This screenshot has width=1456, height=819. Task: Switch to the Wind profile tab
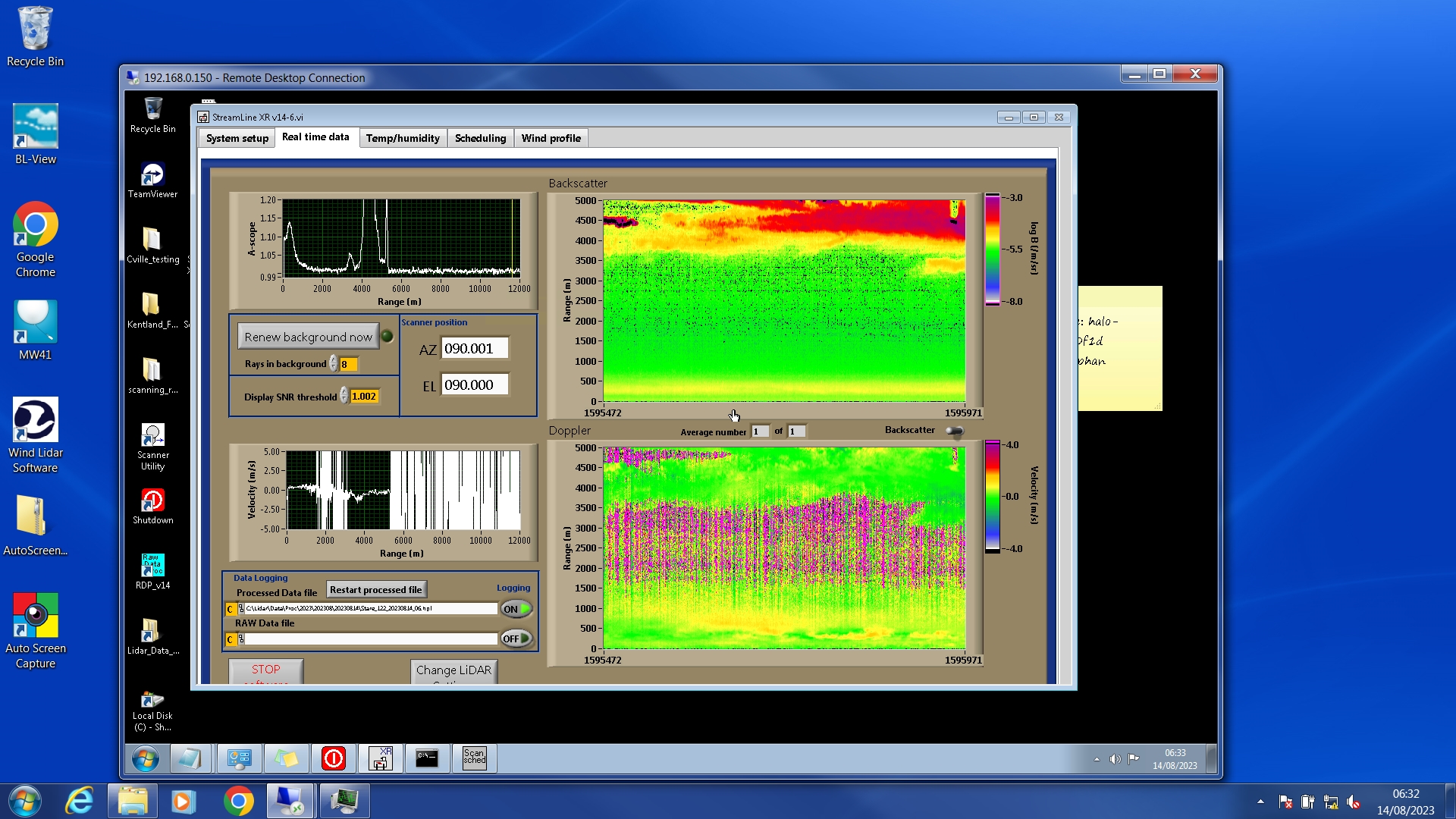[551, 138]
